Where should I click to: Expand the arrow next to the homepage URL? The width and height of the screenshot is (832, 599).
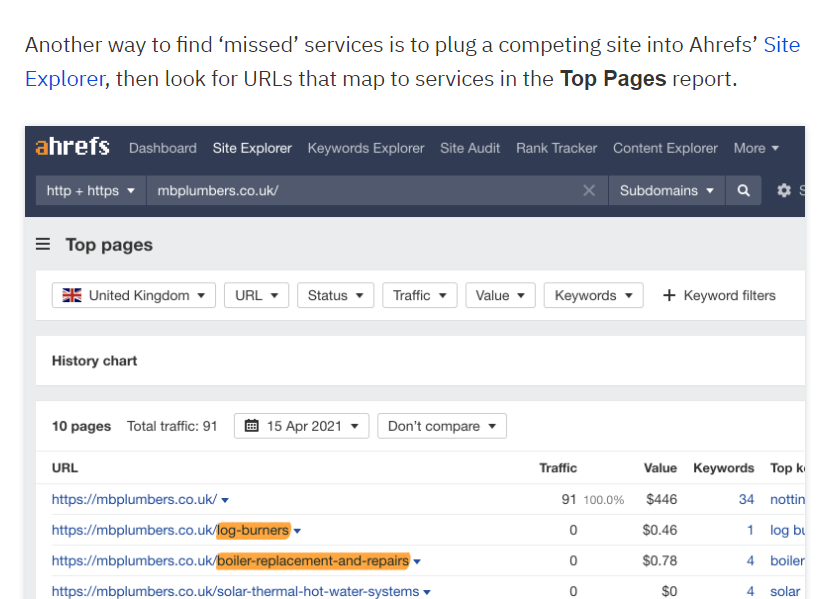tap(225, 500)
